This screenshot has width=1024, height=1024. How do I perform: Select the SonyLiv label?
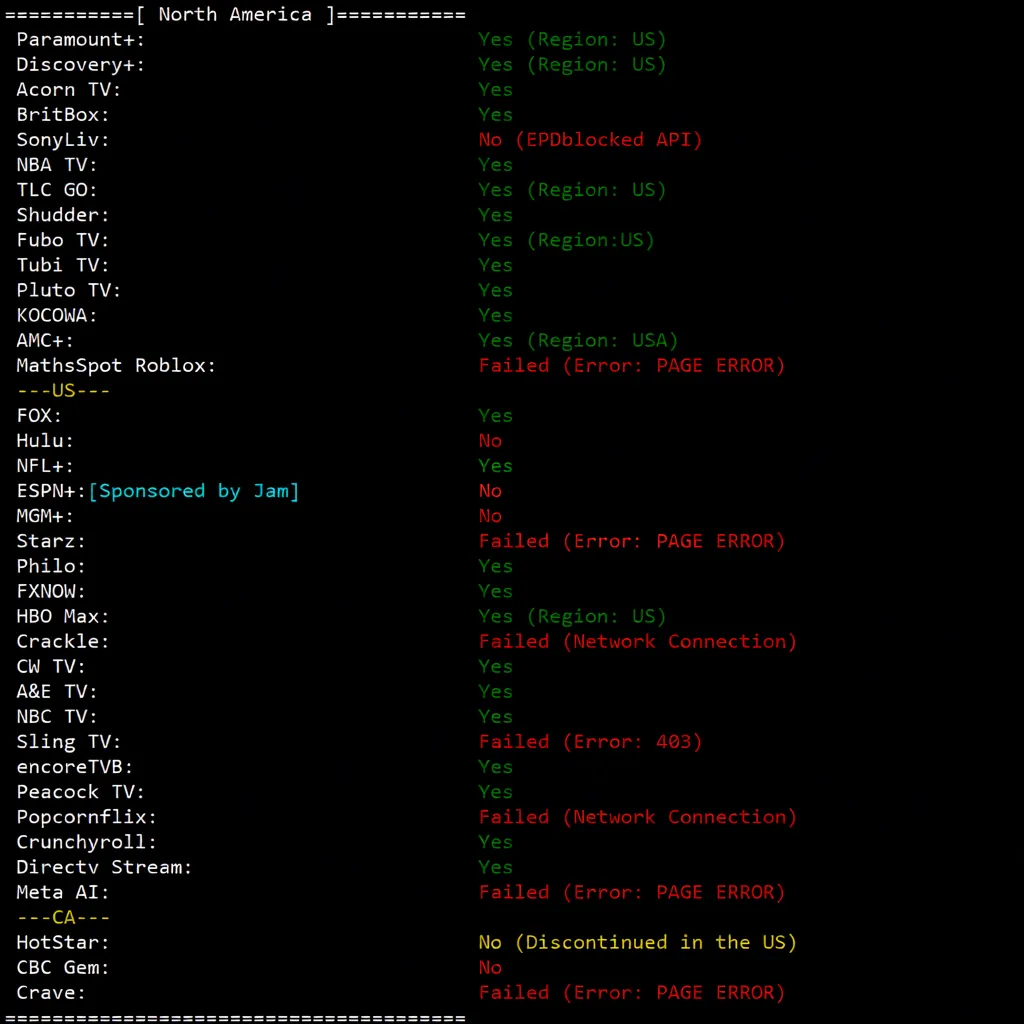point(63,140)
